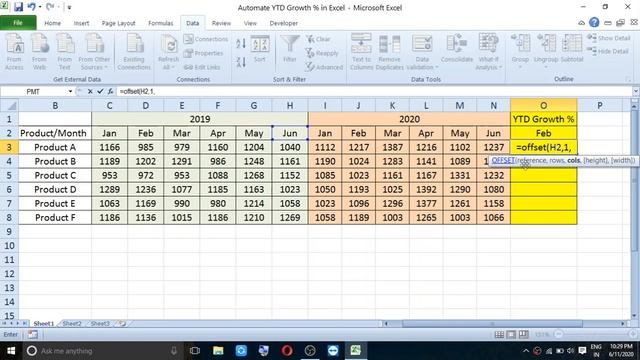Click the Save icon in quick access toolbar
The width and height of the screenshot is (640, 360).
(x=18, y=7)
